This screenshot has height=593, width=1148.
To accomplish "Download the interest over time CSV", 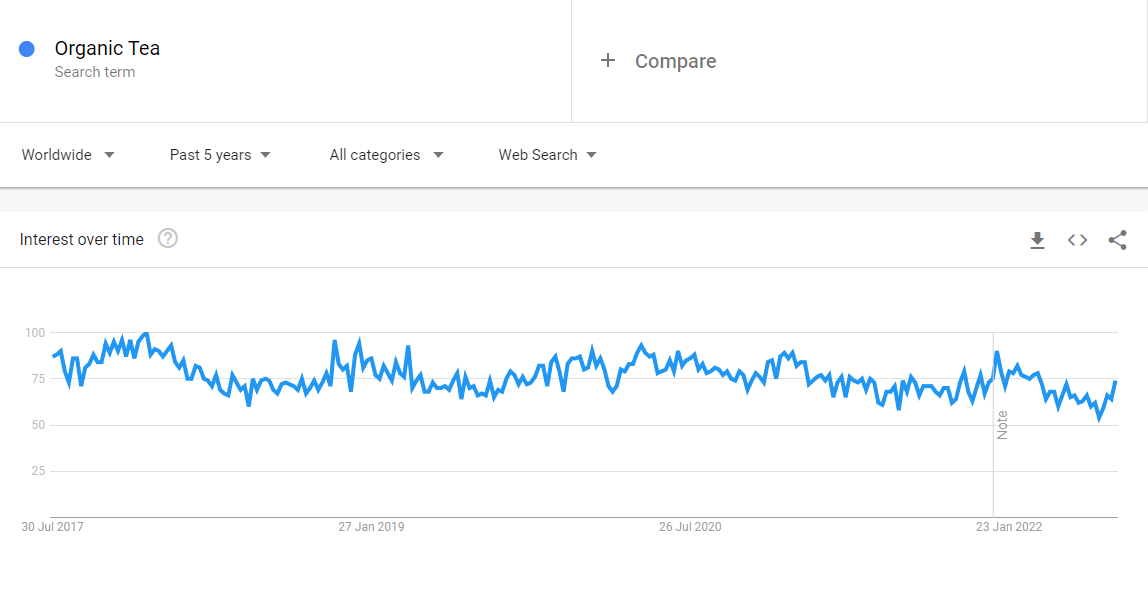I will tap(1037, 240).
